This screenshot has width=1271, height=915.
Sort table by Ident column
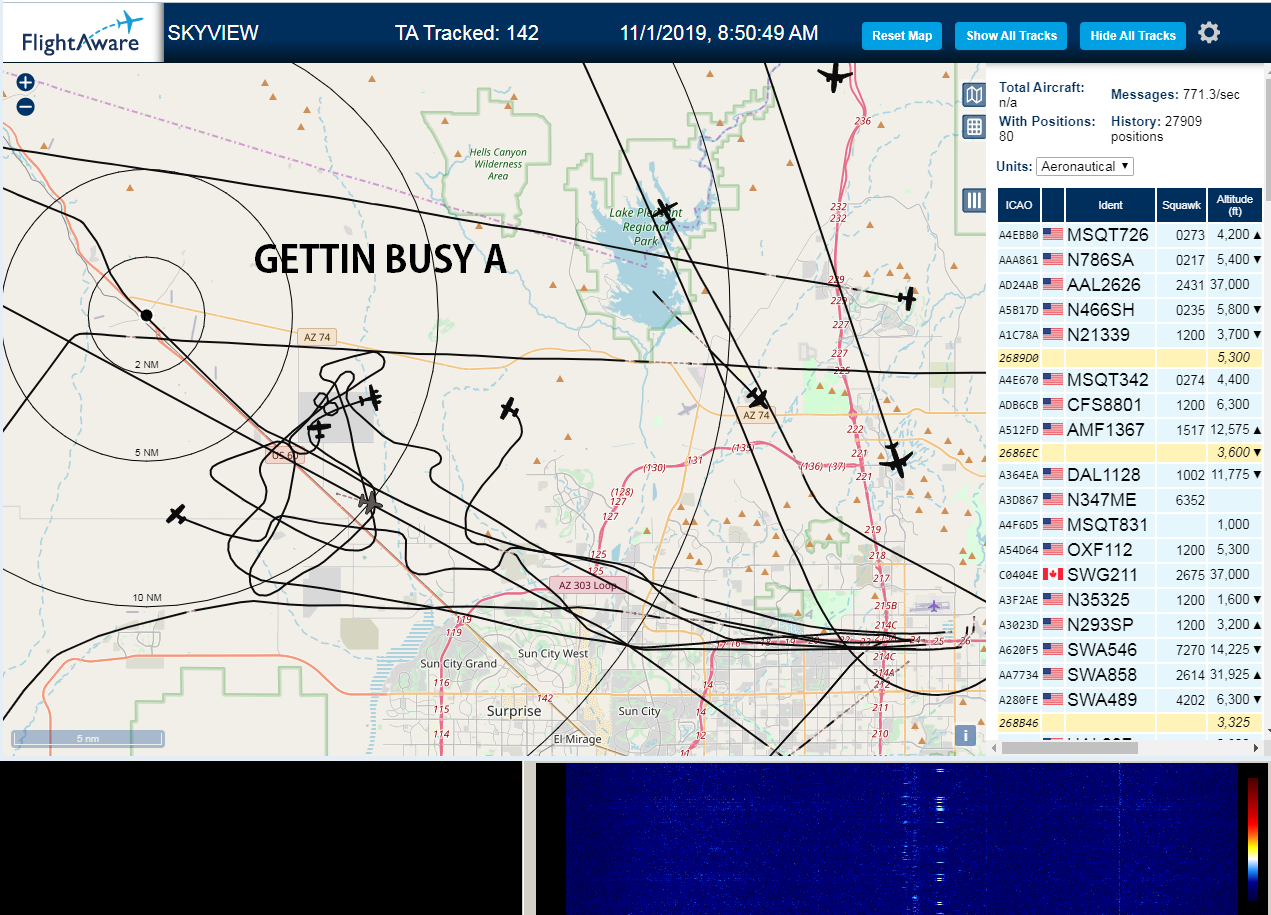coord(1110,205)
